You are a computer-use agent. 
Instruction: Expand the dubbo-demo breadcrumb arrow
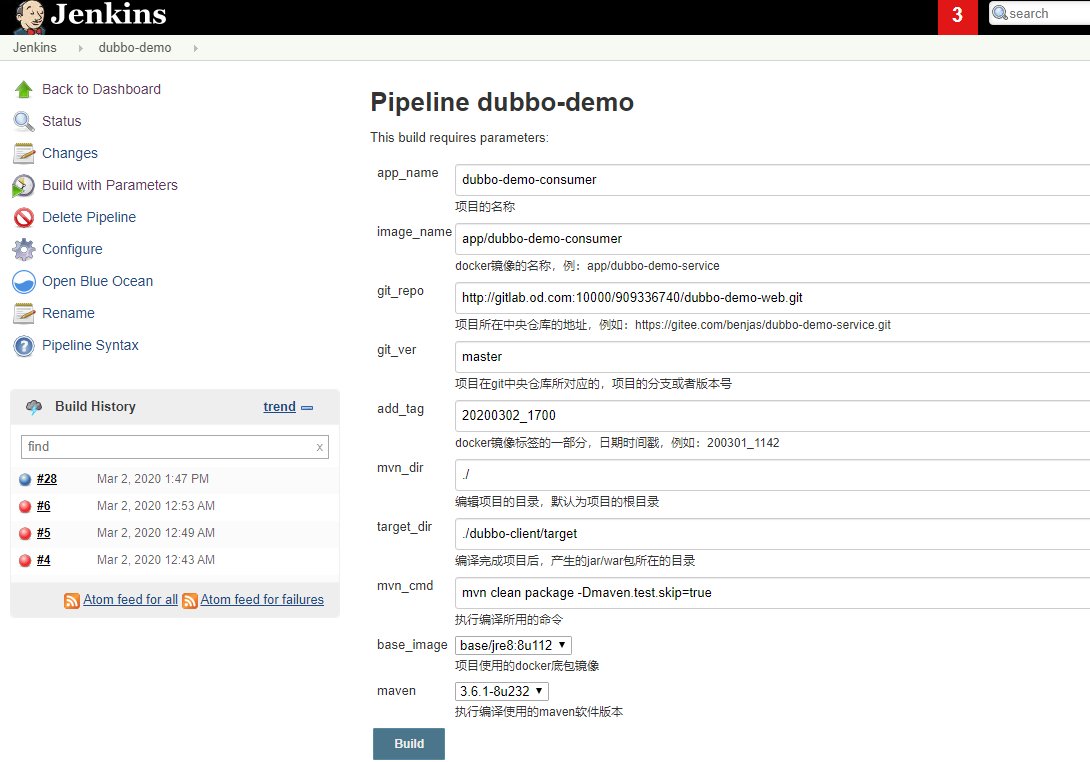tap(195, 48)
